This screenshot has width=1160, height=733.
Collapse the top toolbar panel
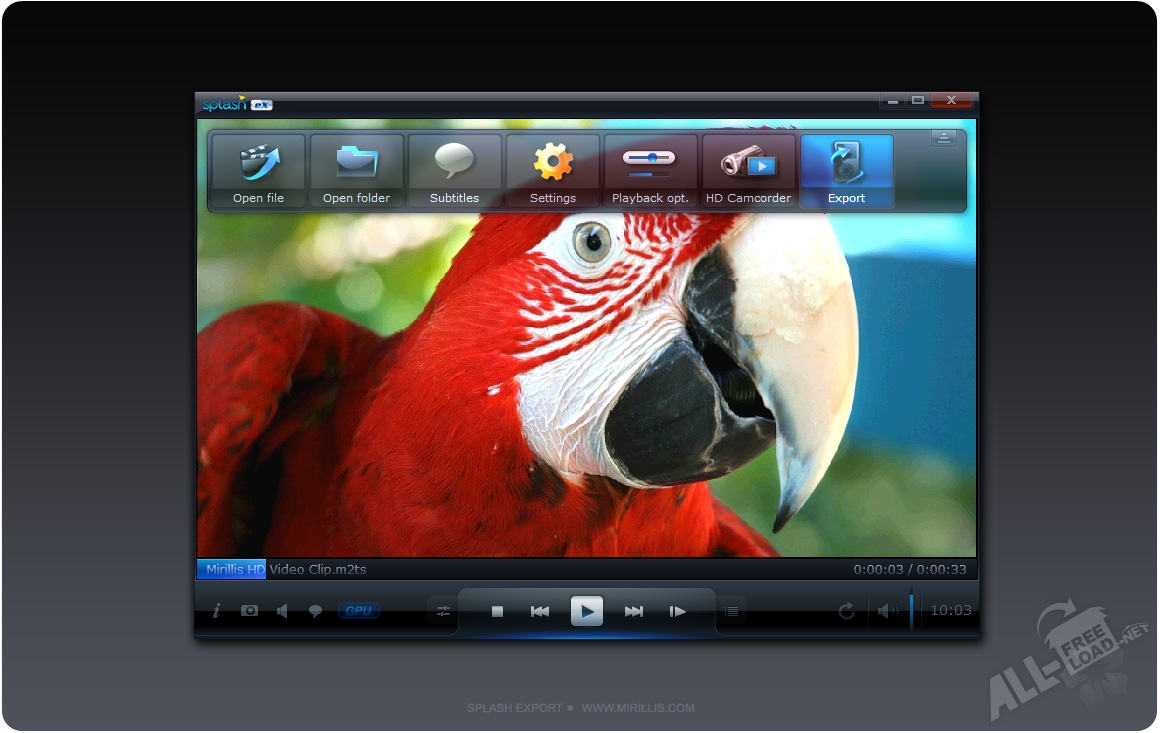point(944,139)
